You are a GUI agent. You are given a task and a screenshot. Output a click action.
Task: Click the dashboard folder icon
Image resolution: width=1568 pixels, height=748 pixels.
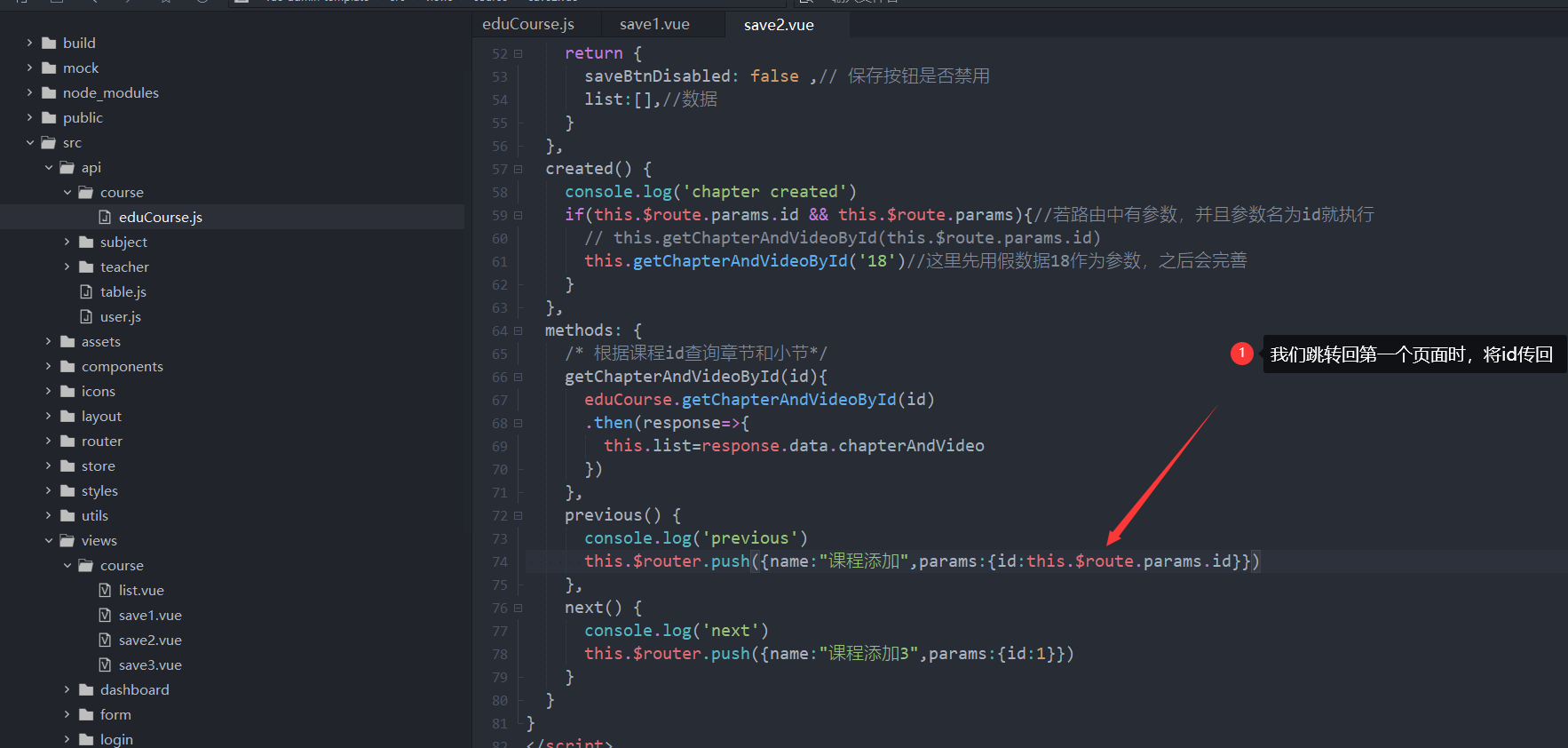(86, 689)
